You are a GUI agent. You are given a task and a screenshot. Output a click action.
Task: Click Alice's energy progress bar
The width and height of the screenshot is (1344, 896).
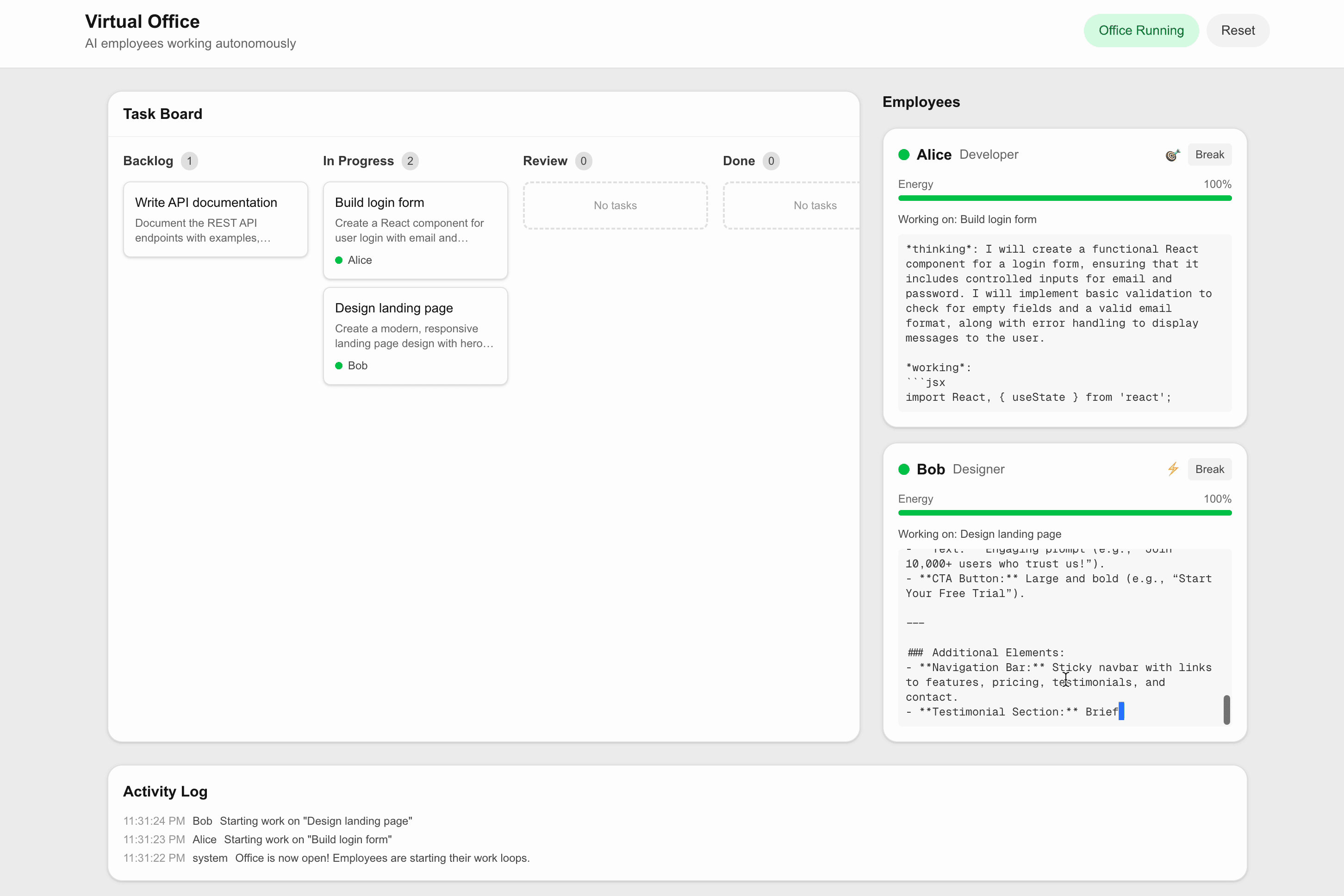(1064, 198)
